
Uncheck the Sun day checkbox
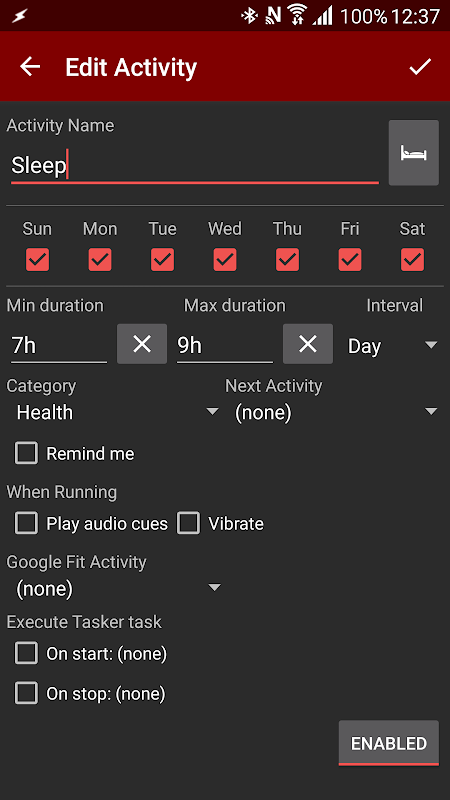point(37,260)
